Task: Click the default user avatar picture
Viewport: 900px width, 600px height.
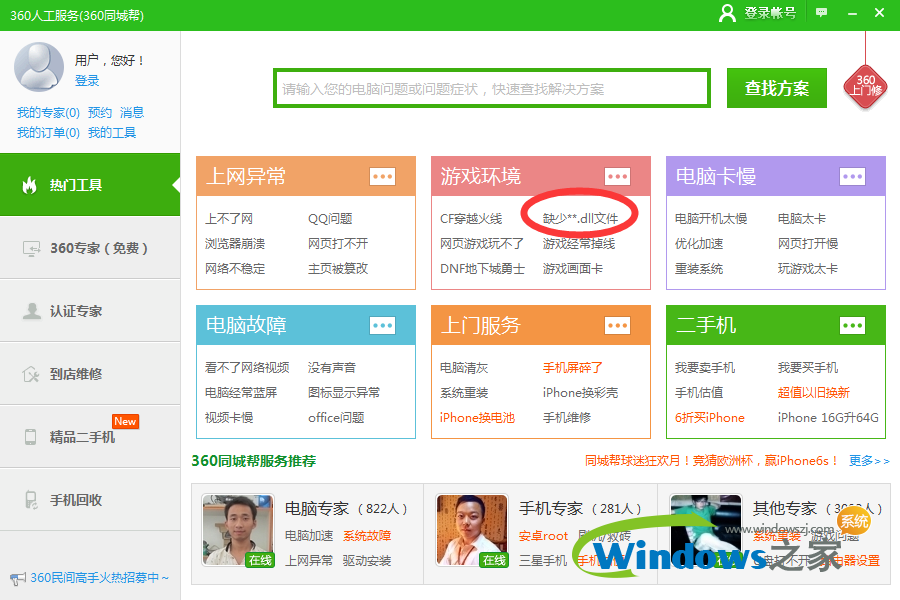Action: 39,67
